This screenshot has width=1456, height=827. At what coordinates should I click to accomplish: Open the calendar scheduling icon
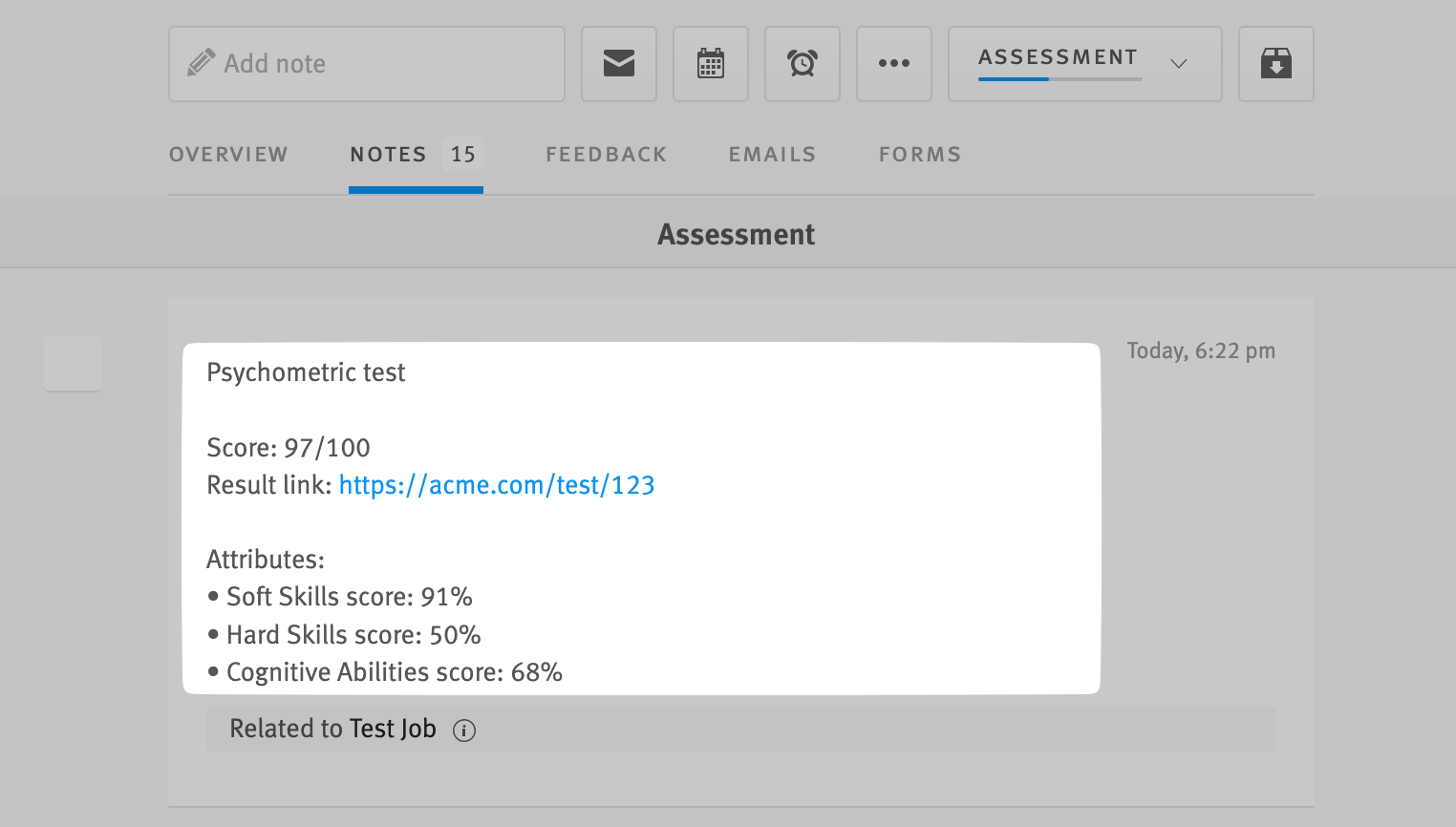711,64
